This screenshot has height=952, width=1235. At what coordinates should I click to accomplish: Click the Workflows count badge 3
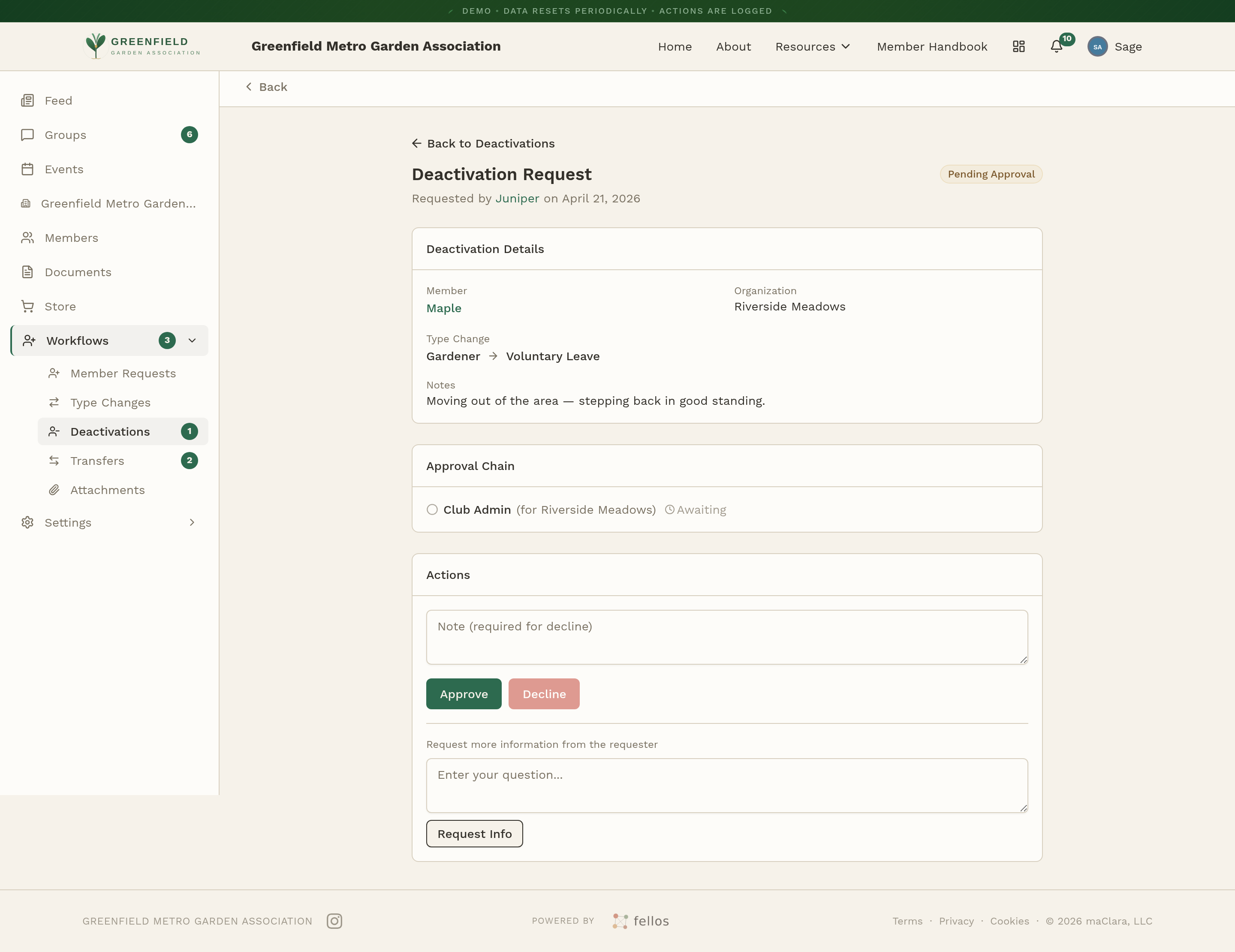(x=167, y=340)
